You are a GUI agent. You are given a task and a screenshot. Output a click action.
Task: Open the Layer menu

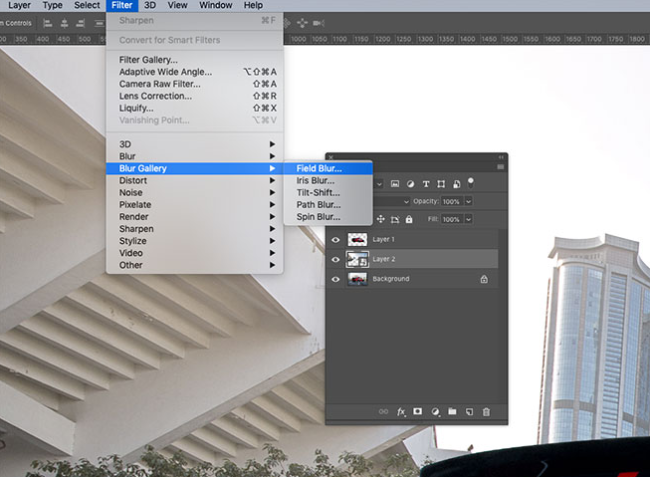tap(19, 5)
